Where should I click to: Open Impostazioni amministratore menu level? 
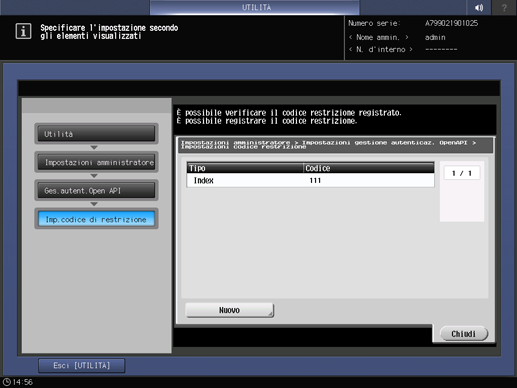(x=96, y=162)
